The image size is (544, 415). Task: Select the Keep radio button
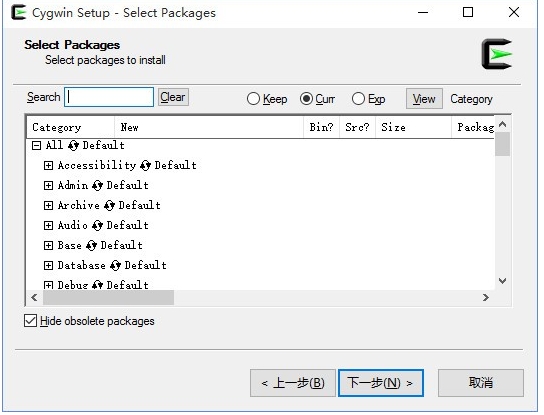(253, 99)
